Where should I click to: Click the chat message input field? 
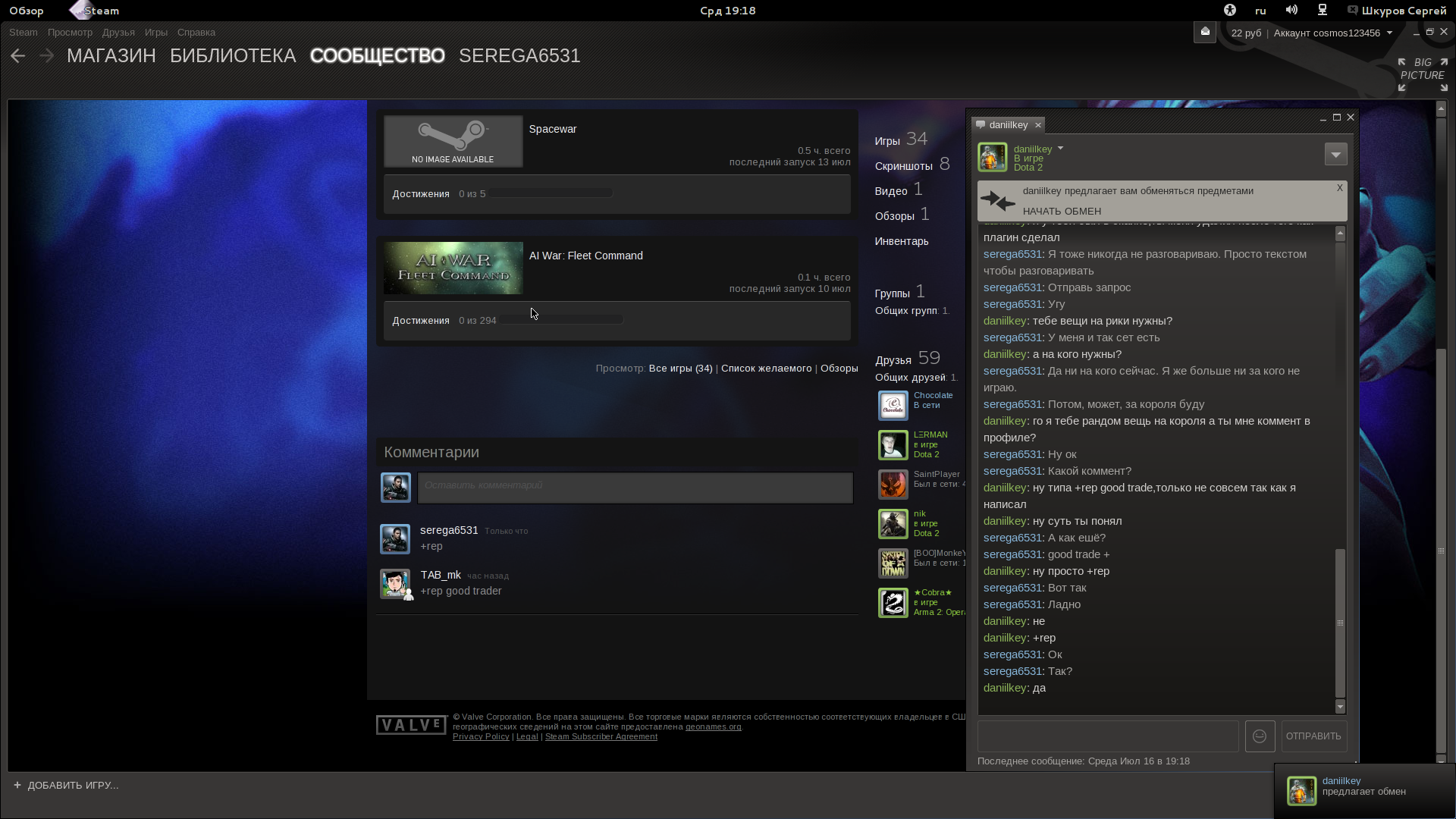[1108, 736]
